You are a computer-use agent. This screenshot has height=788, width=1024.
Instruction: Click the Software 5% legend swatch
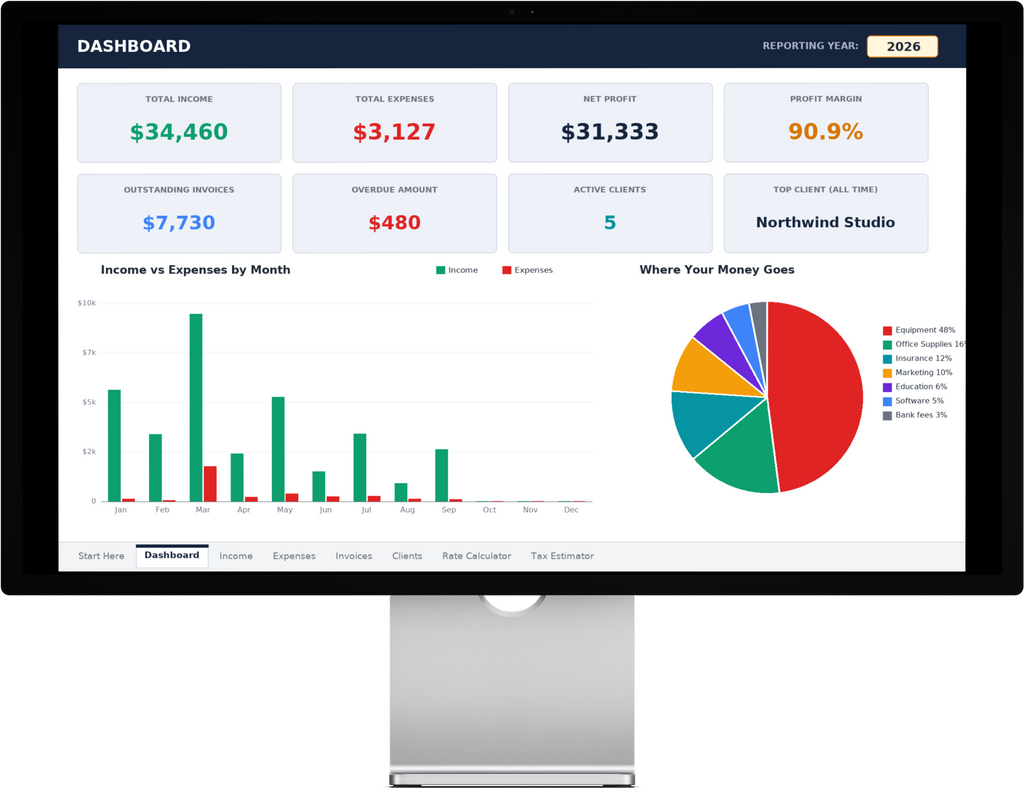[887, 402]
